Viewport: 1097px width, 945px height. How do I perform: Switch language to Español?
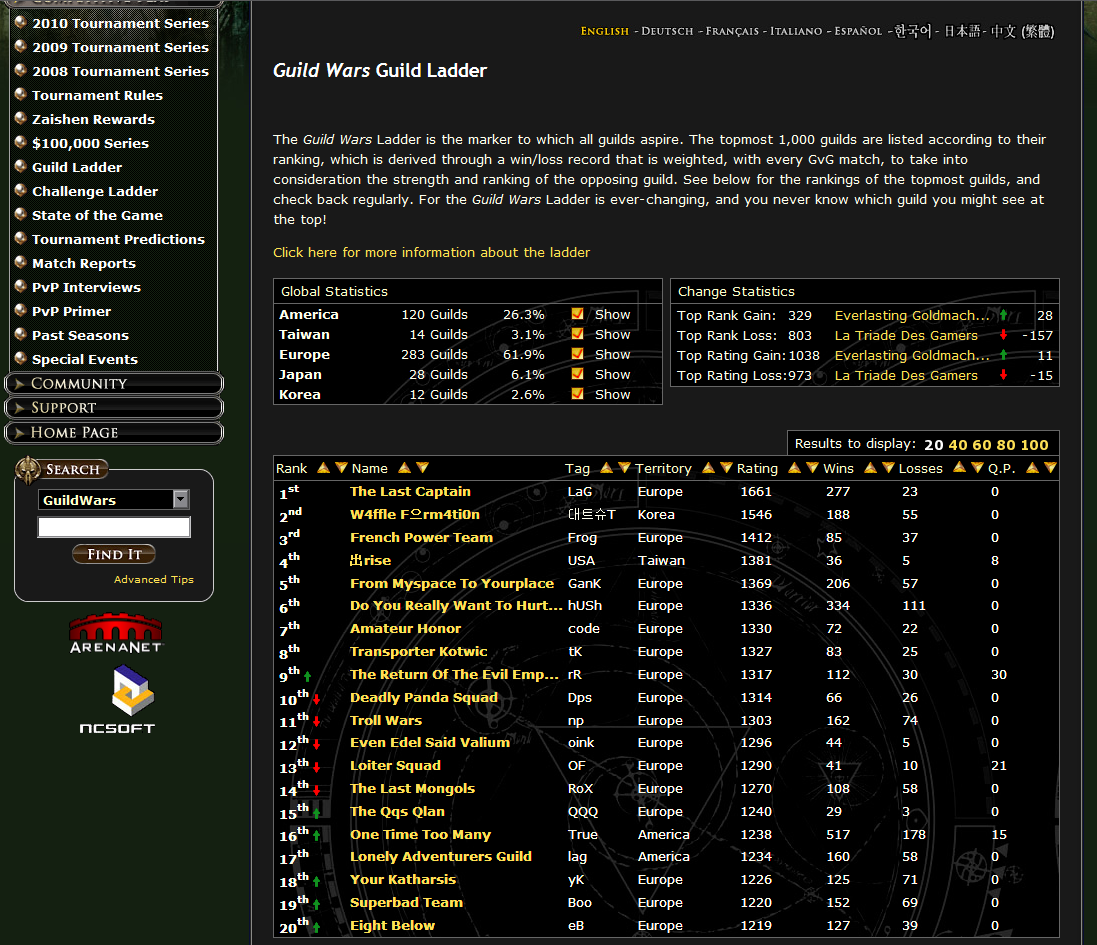pyautogui.click(x=858, y=31)
